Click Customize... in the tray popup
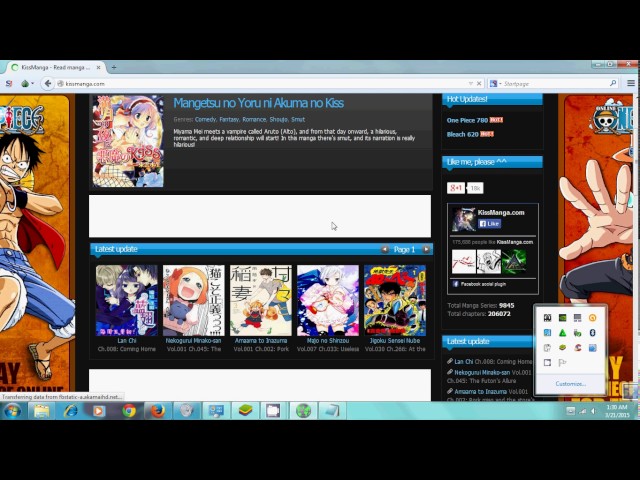Image resolution: width=640 pixels, height=480 pixels. 571,384
